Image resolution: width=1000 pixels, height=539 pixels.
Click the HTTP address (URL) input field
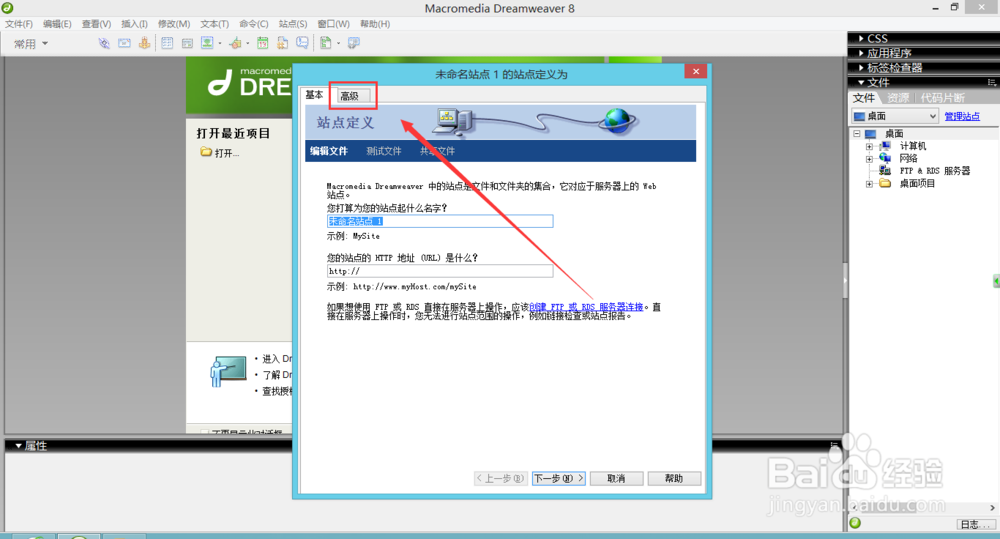440,271
